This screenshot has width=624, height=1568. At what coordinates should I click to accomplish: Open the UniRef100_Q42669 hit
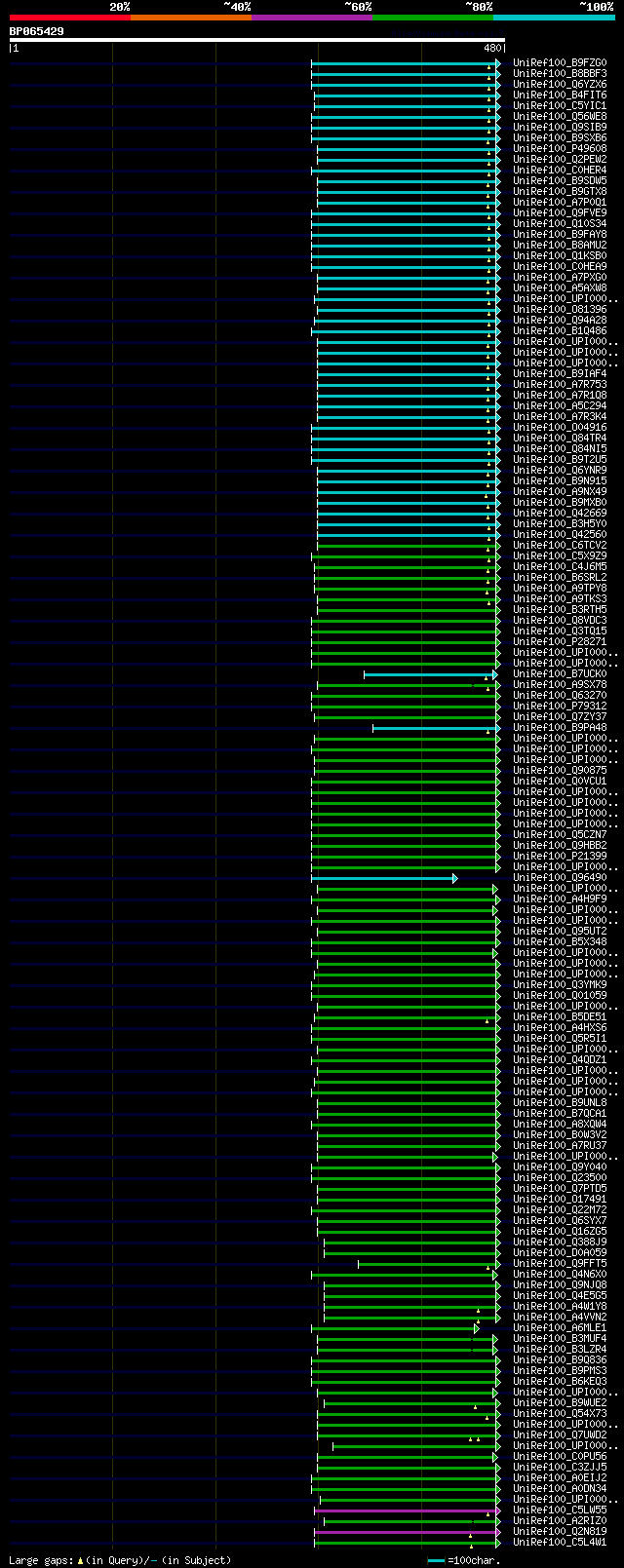(x=560, y=514)
